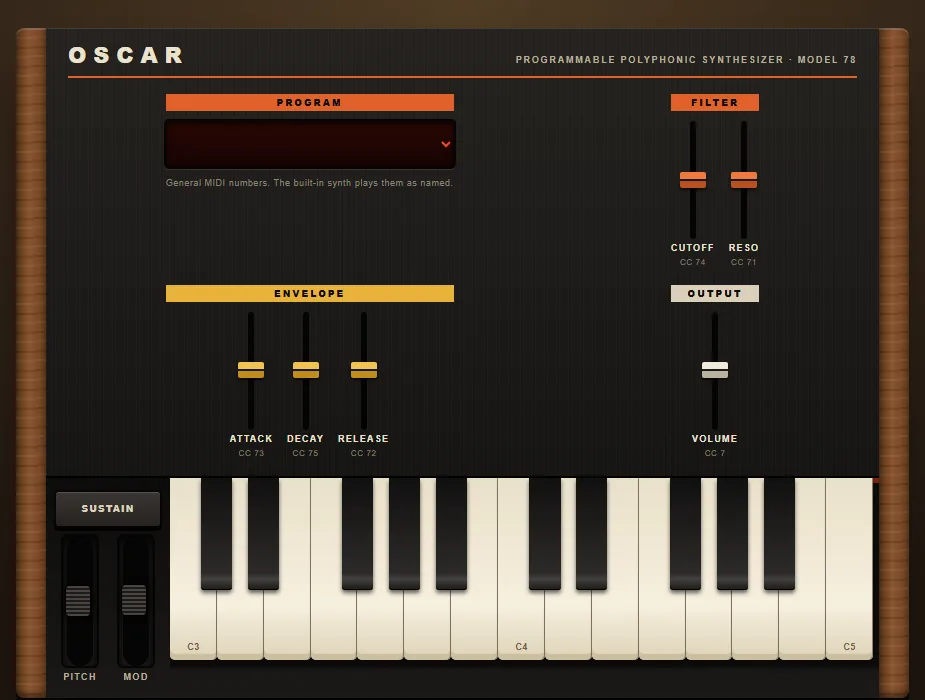The width and height of the screenshot is (925, 700).
Task: Play the C3 white key
Action: (193, 625)
